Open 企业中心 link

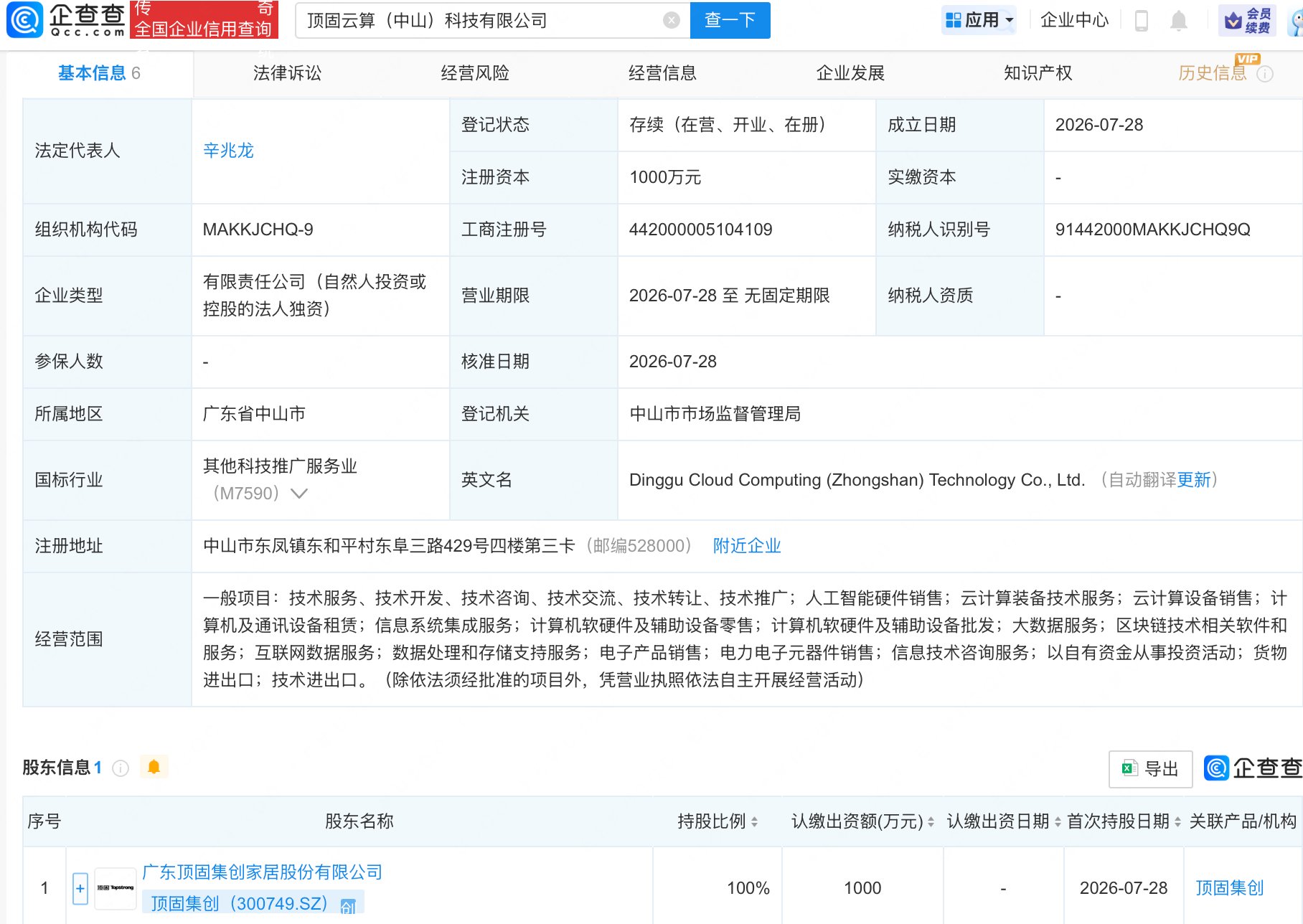[x=1074, y=20]
